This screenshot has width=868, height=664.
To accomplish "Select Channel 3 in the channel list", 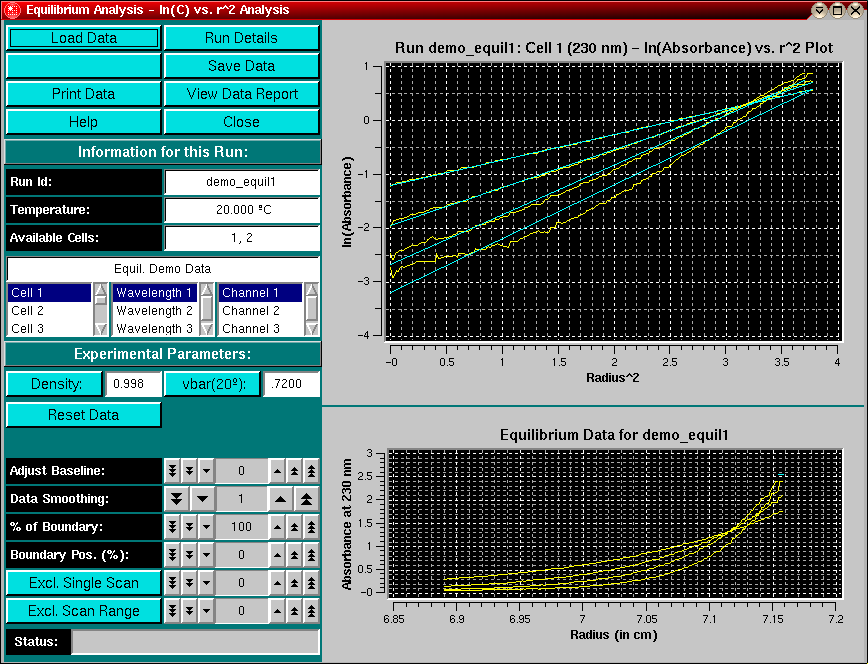I will click(x=259, y=328).
